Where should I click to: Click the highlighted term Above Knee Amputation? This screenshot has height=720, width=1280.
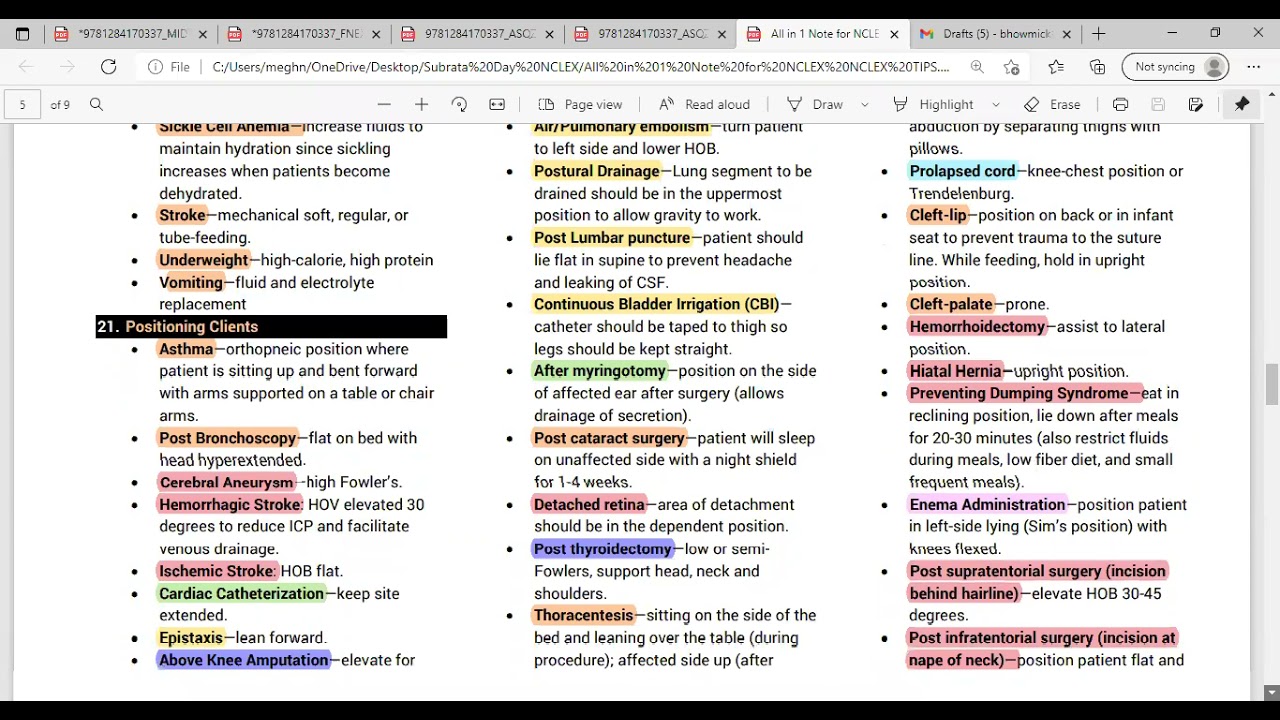coord(243,660)
